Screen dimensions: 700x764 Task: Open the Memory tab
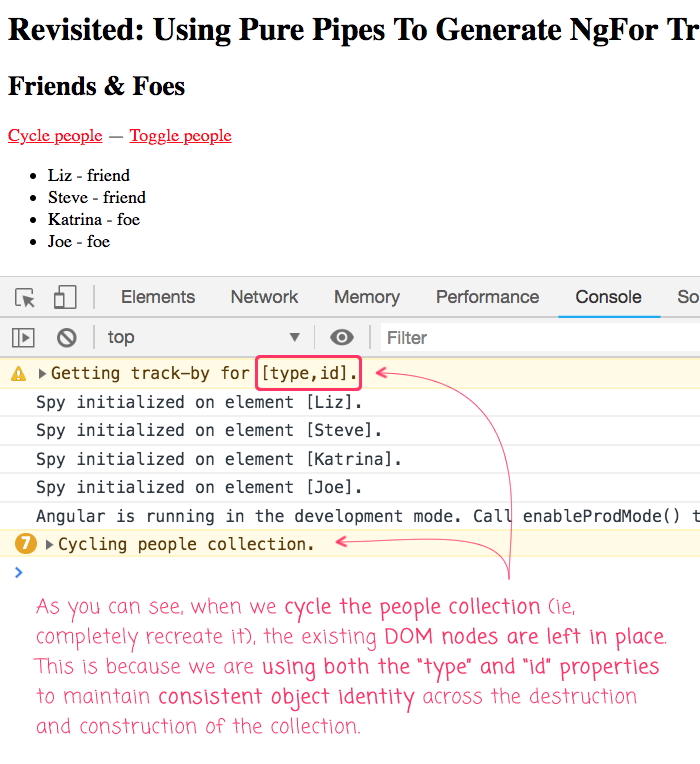(x=367, y=297)
